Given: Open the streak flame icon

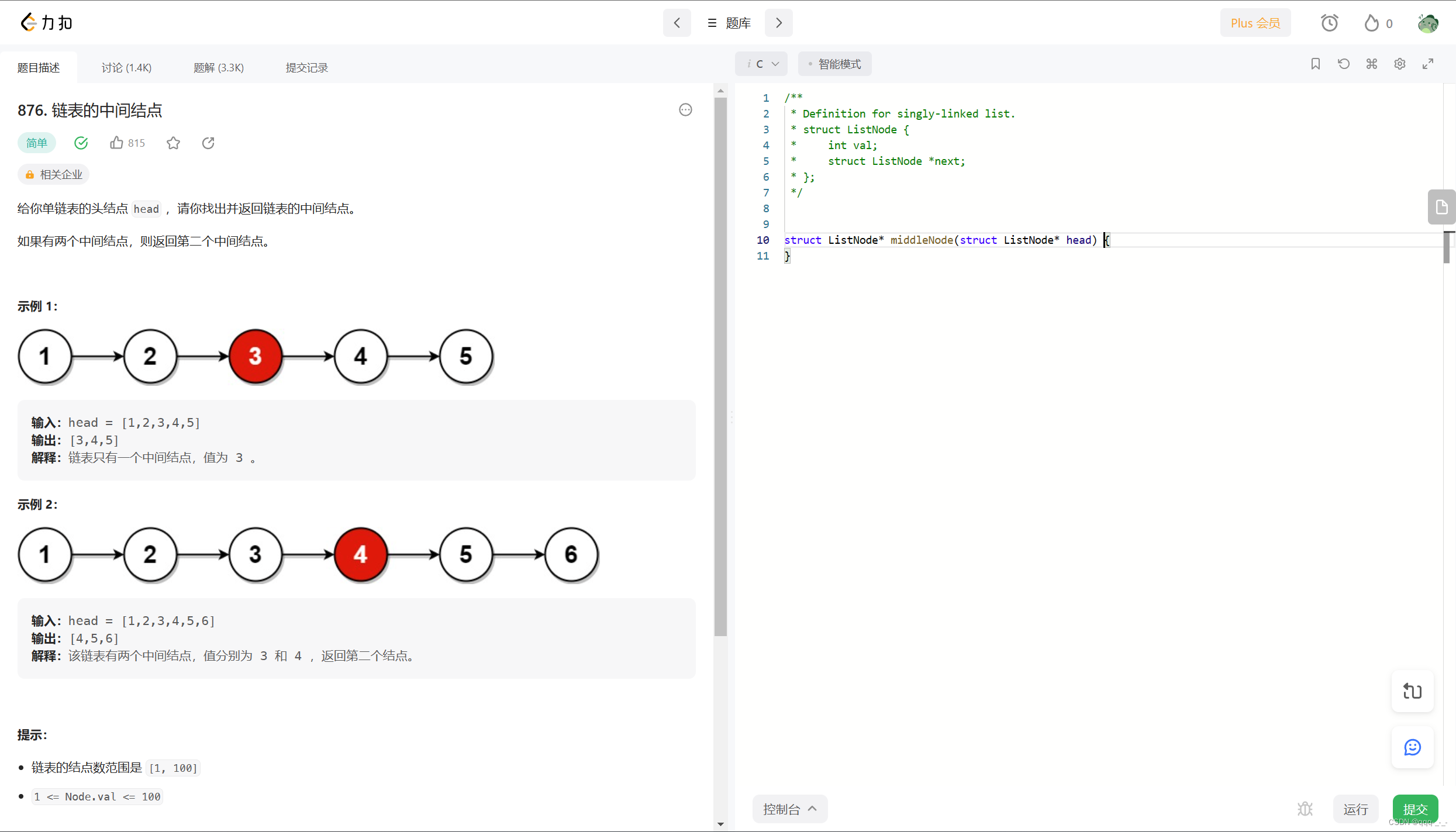Looking at the screenshot, I should point(1371,23).
